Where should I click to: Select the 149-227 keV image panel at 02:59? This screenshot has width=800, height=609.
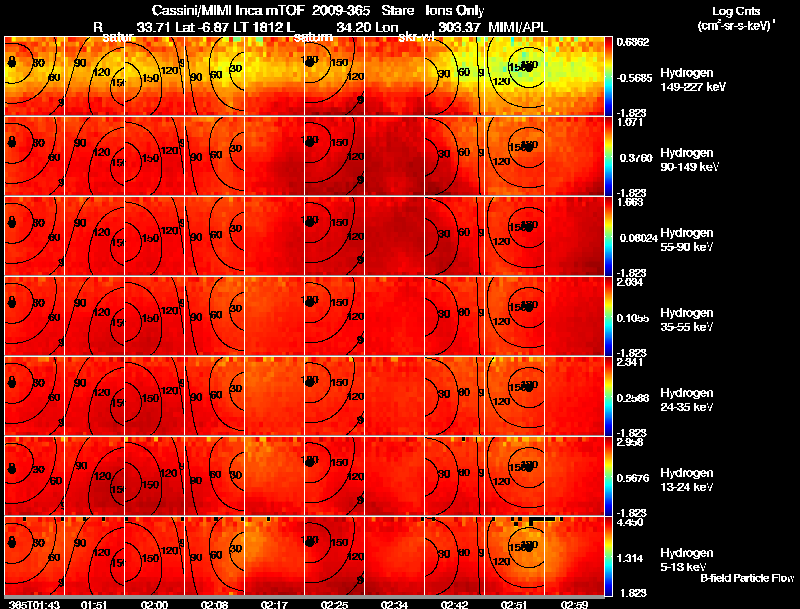[574, 76]
